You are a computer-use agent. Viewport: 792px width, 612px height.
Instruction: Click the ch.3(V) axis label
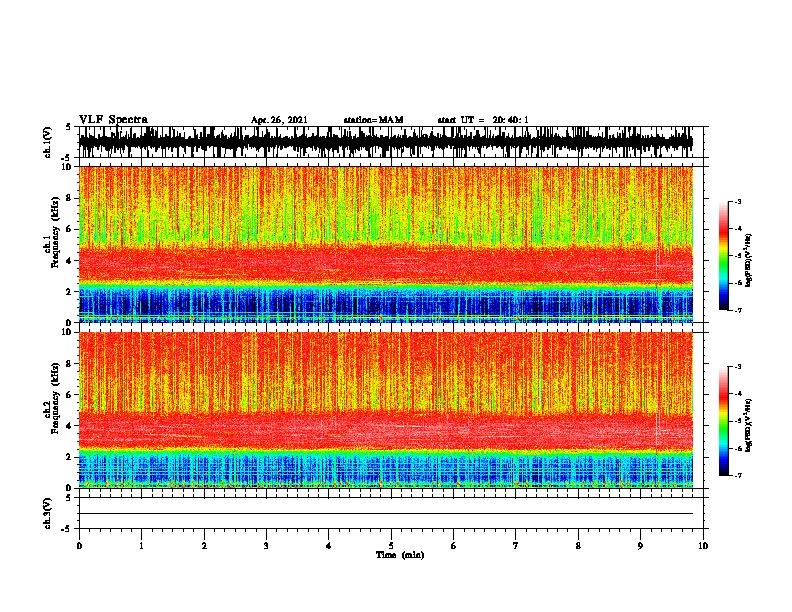(x=48, y=513)
